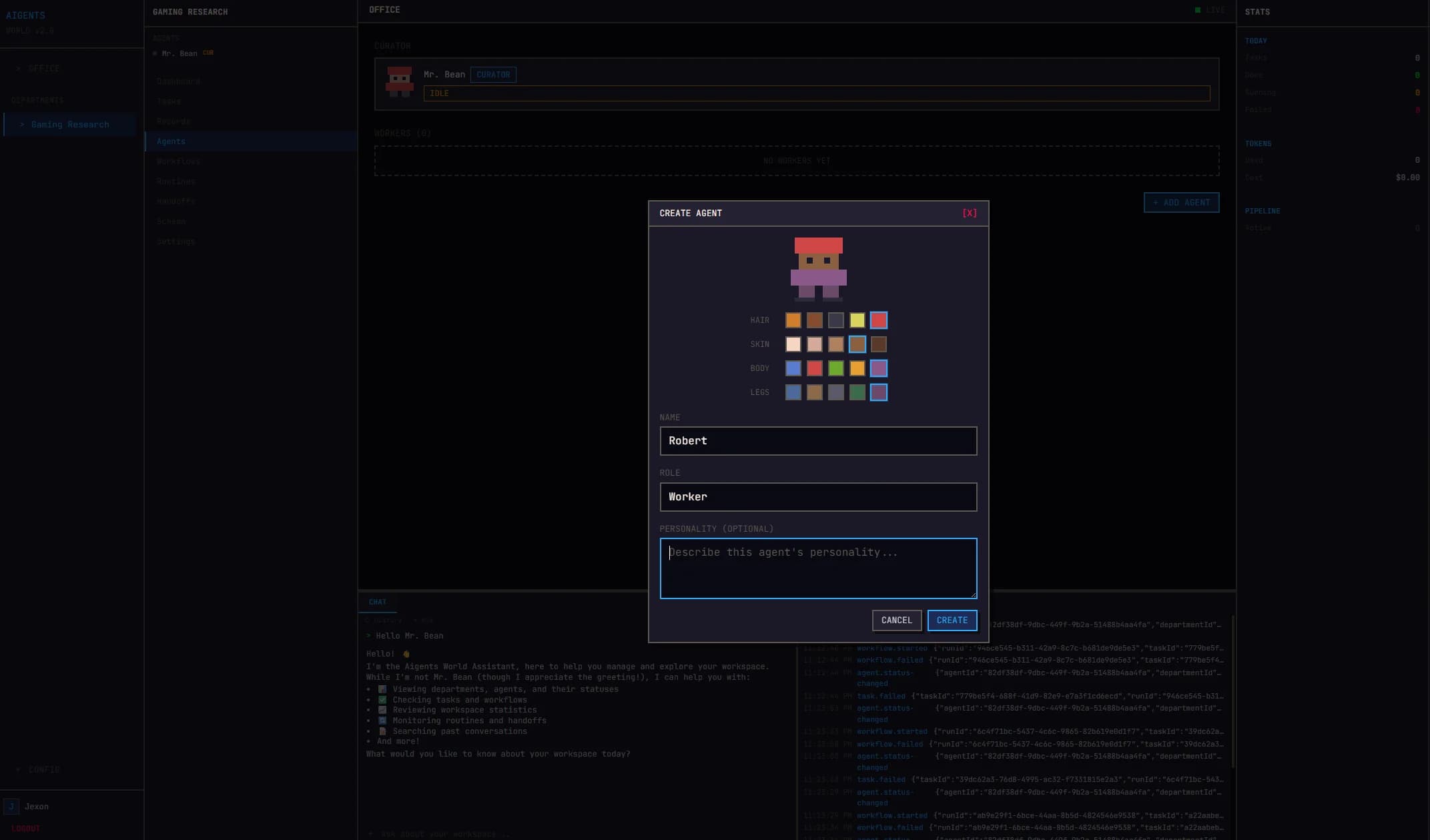Select the red hair color swatch
1430x840 pixels.
coord(878,320)
